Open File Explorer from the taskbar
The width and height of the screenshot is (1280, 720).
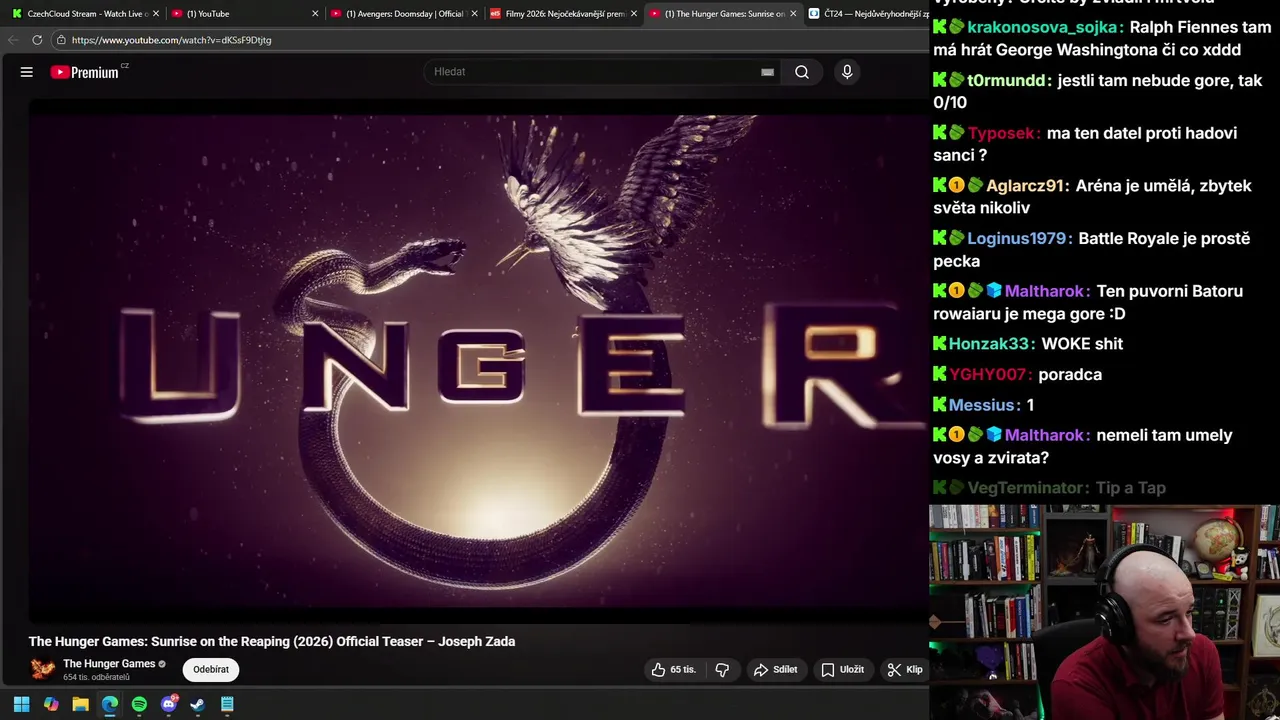coord(80,704)
